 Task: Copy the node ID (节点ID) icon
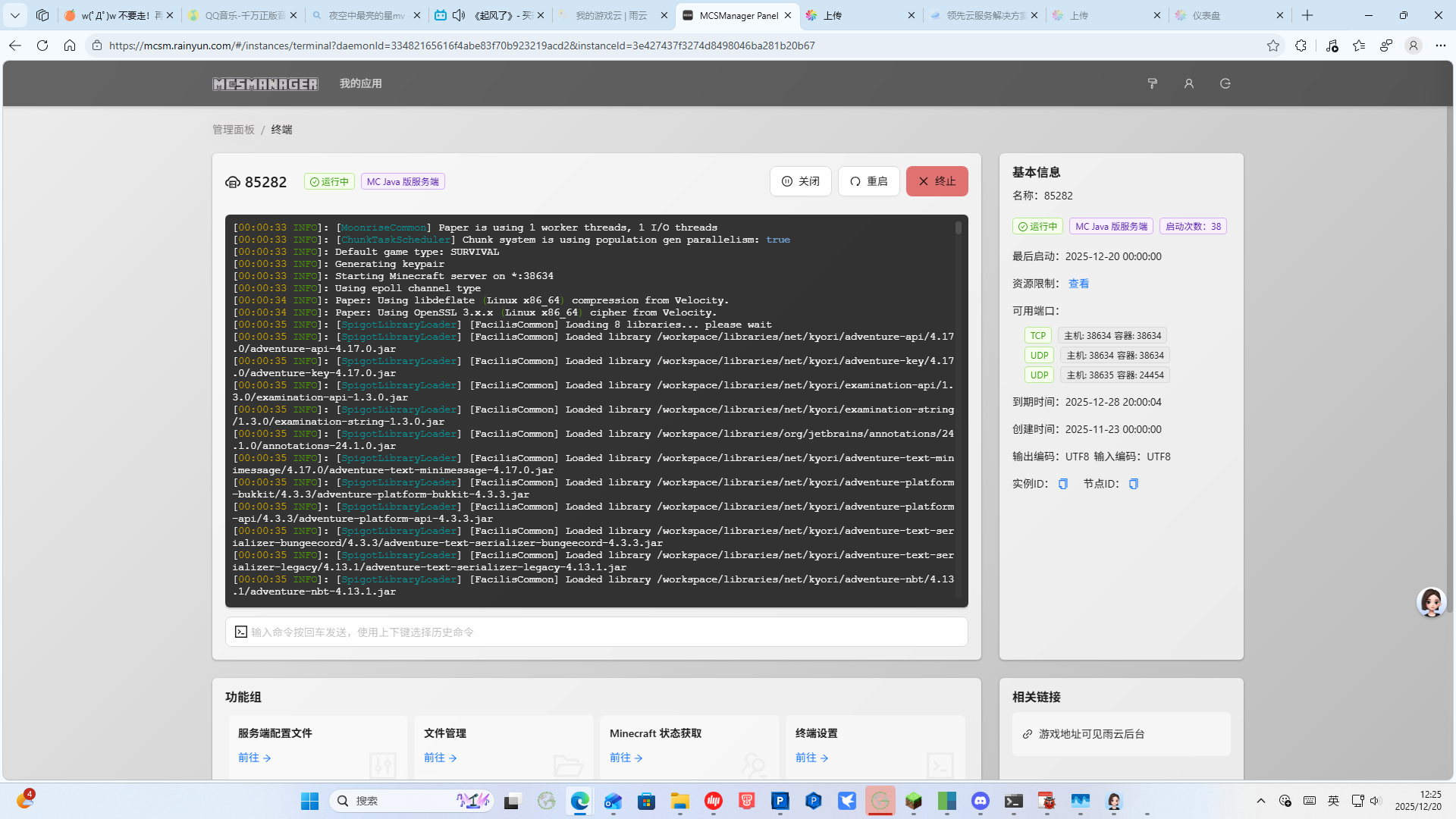pos(1134,484)
